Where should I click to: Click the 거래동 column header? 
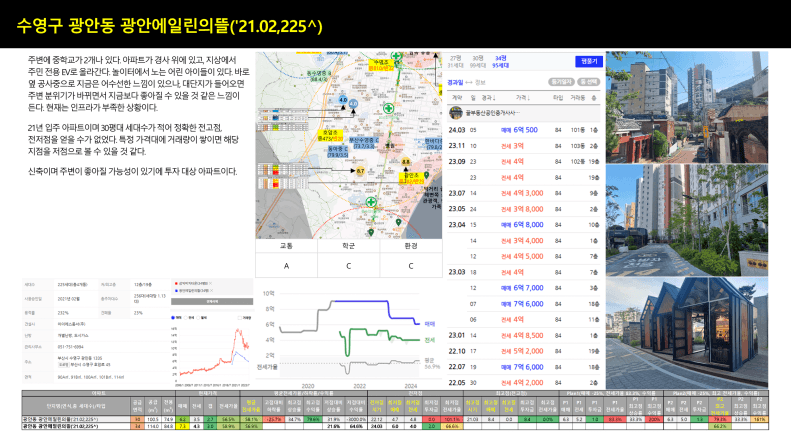[x=578, y=98]
